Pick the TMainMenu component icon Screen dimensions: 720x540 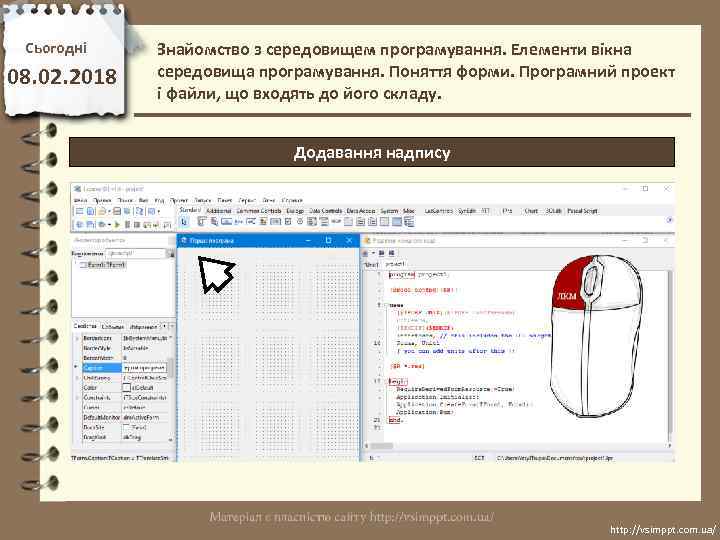pos(202,221)
